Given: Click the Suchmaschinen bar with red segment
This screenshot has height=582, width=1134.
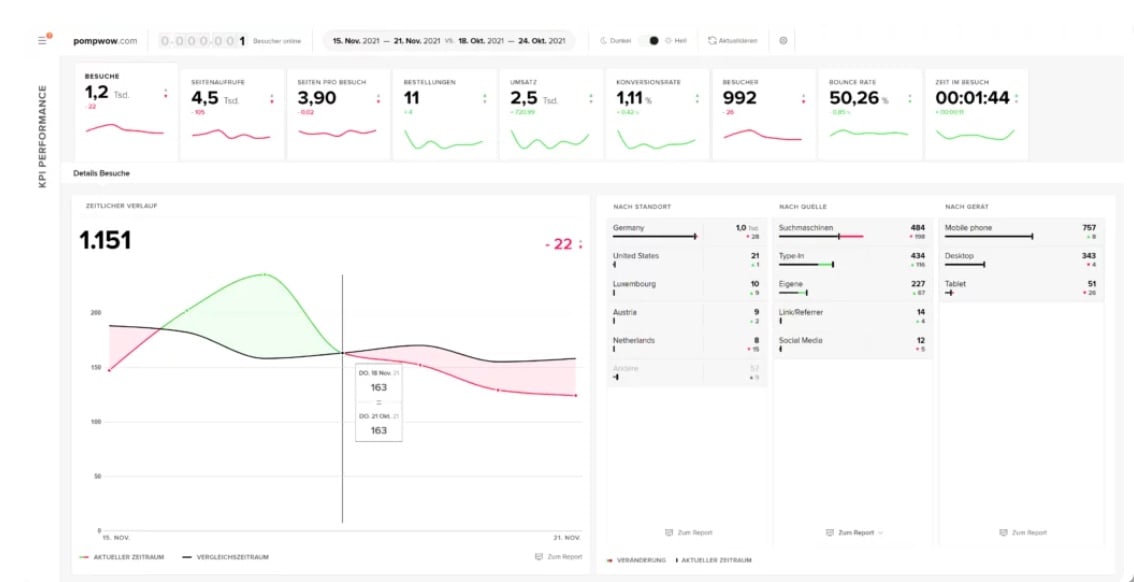Looking at the screenshot, I should (x=821, y=236).
